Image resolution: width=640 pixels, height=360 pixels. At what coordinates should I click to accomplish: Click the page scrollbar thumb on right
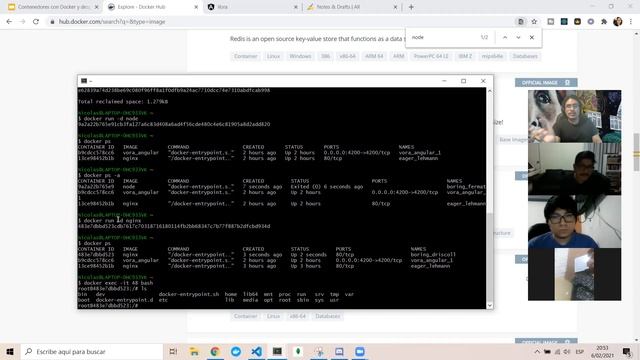click(x=636, y=152)
